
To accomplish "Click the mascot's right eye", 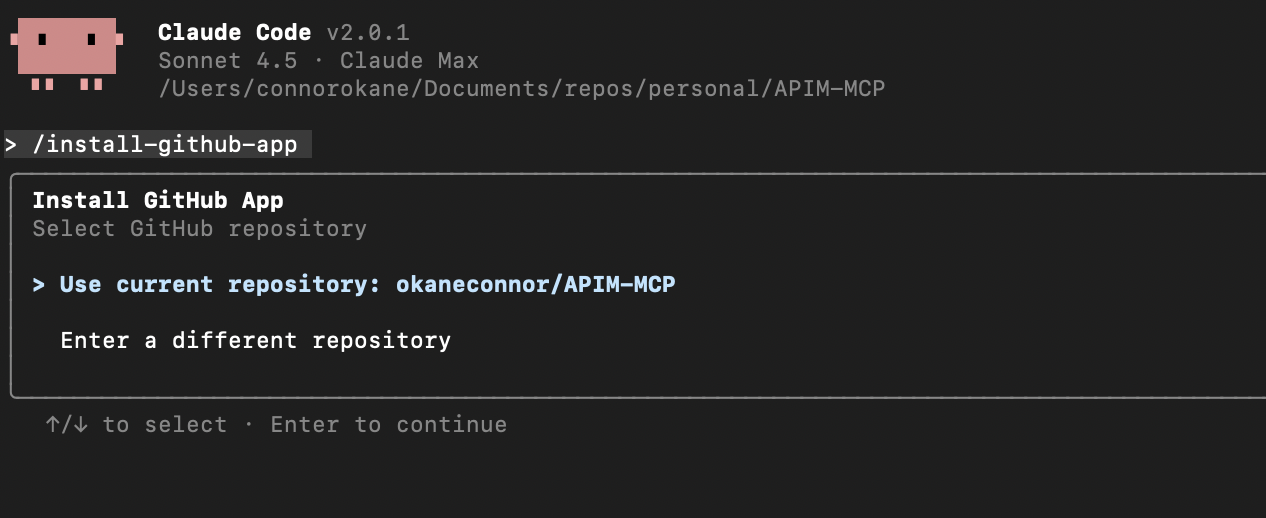I will tap(91, 40).
